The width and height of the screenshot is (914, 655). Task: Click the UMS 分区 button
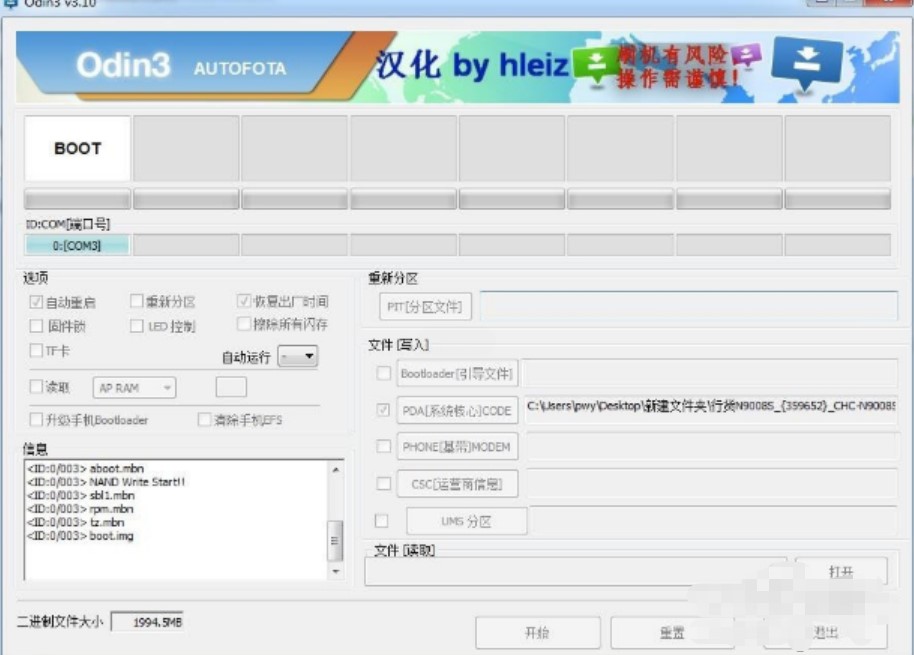pos(466,521)
